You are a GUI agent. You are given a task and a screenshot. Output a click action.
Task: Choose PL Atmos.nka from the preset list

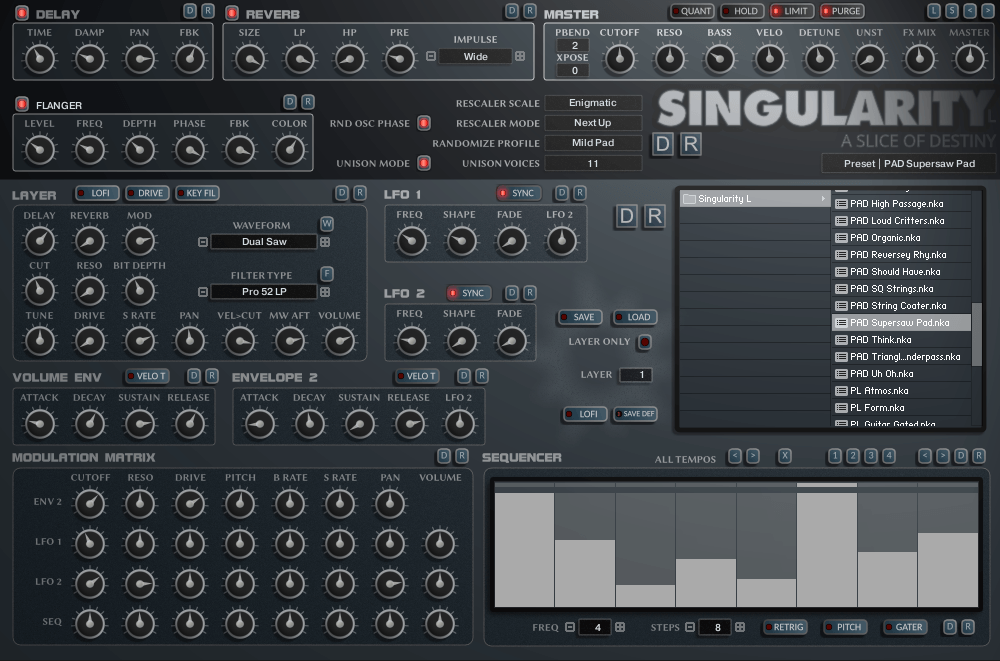coord(879,391)
